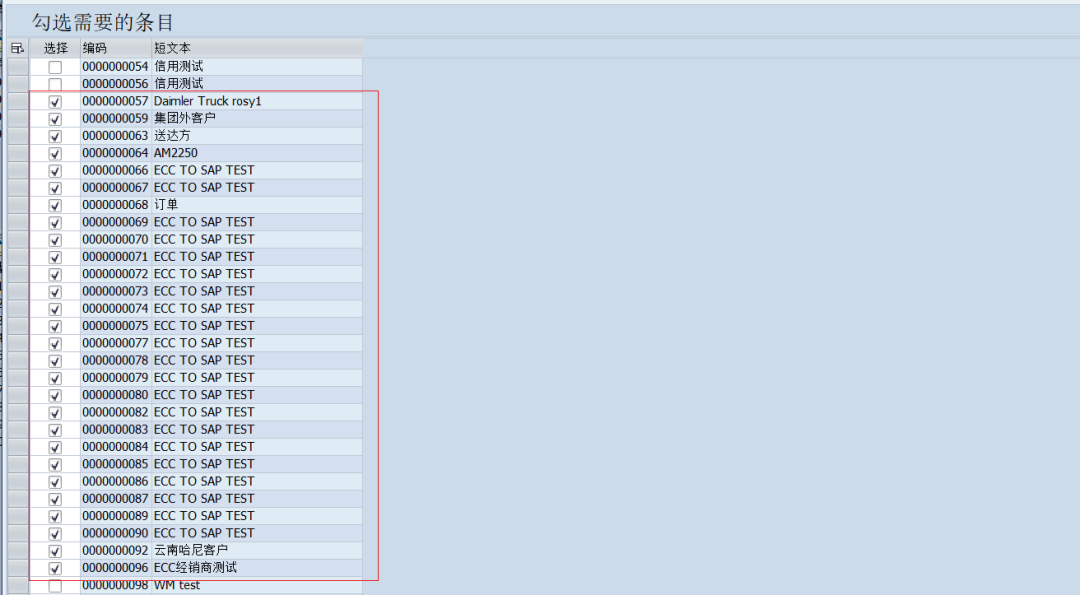The image size is (1080, 595).
Task: Click code cell 0000000078
Action: click(x=115, y=360)
